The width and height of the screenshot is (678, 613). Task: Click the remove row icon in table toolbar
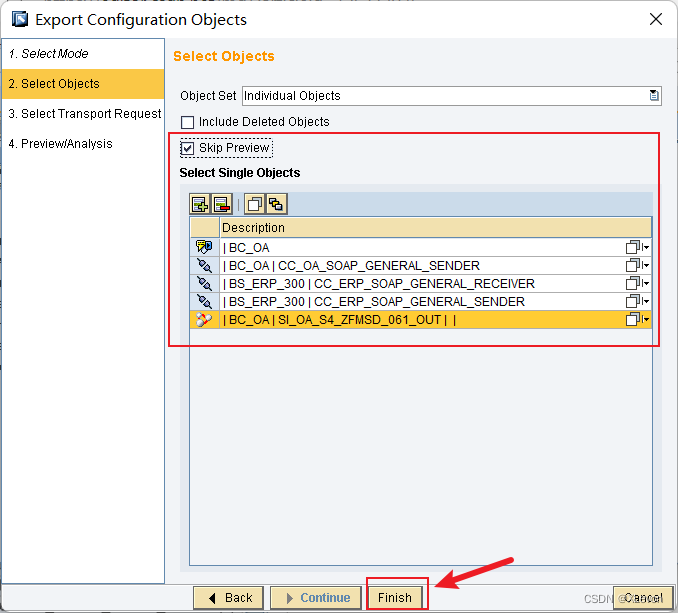[x=222, y=204]
